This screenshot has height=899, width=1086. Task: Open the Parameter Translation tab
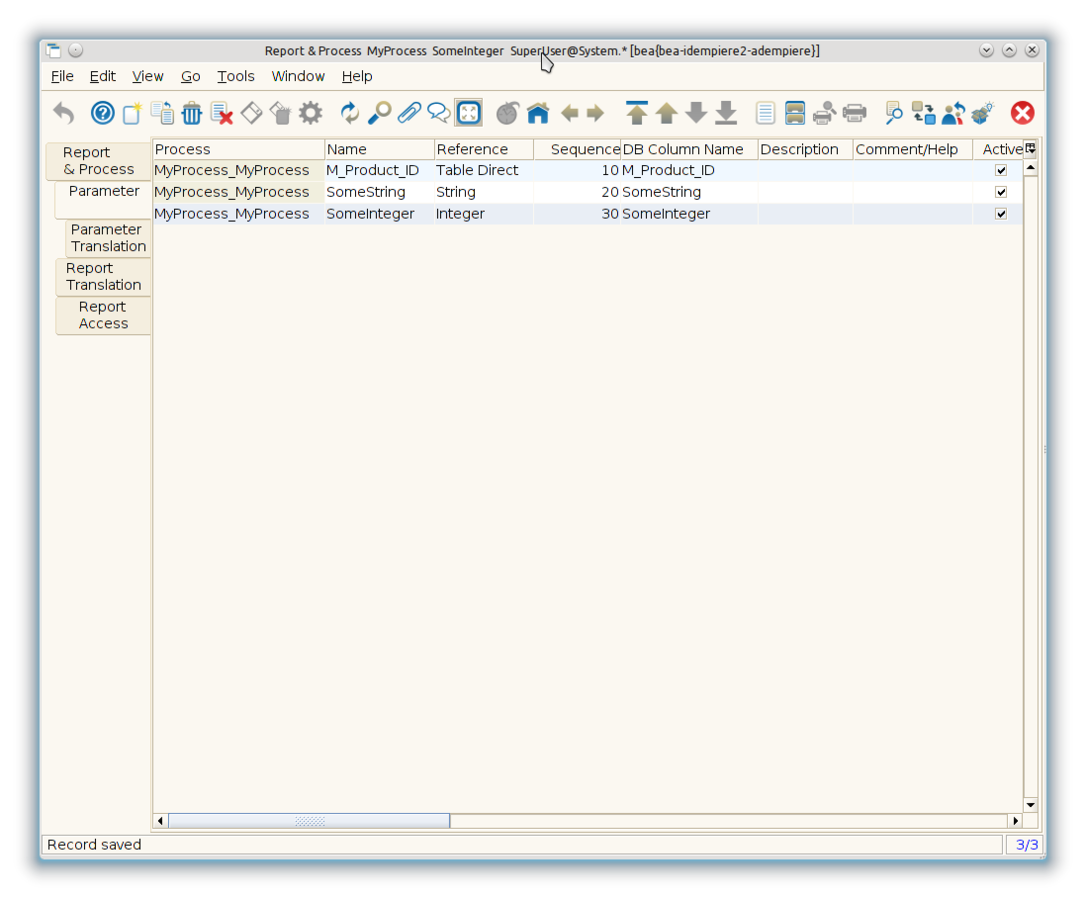pos(108,238)
